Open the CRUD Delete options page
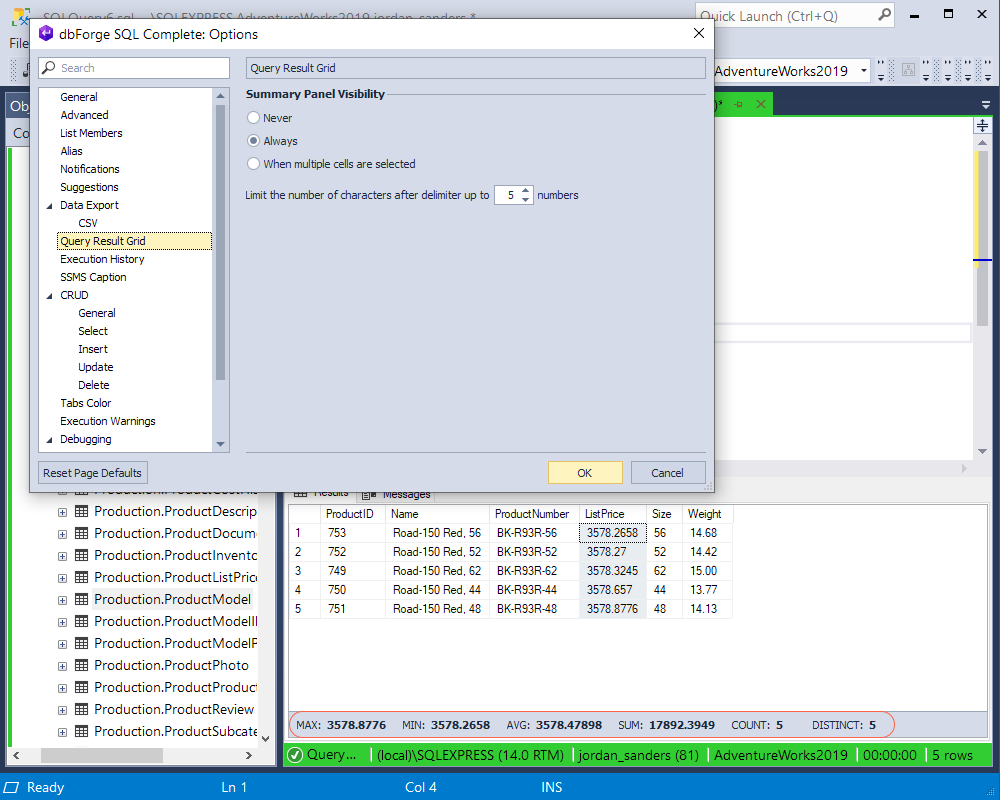Viewport: 1000px width, 800px height. tap(94, 385)
